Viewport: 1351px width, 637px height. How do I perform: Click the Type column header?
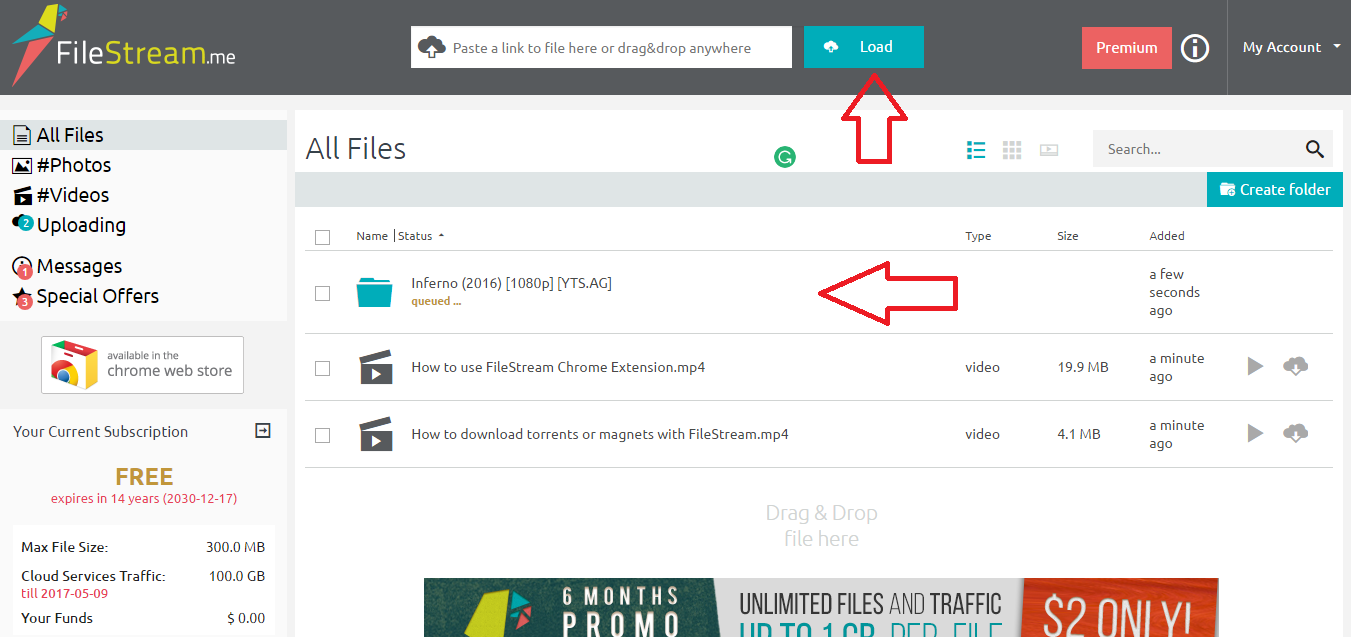tap(978, 236)
